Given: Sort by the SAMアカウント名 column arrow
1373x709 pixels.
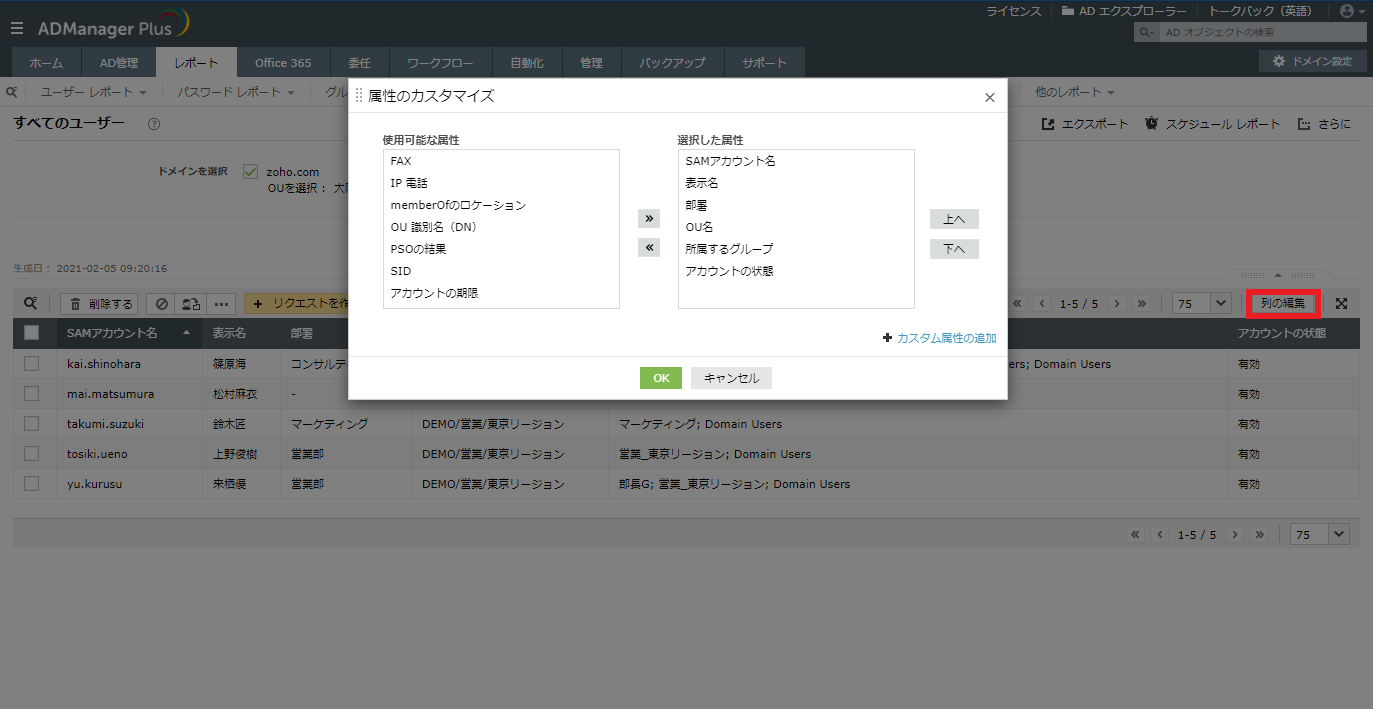Looking at the screenshot, I should [186, 333].
